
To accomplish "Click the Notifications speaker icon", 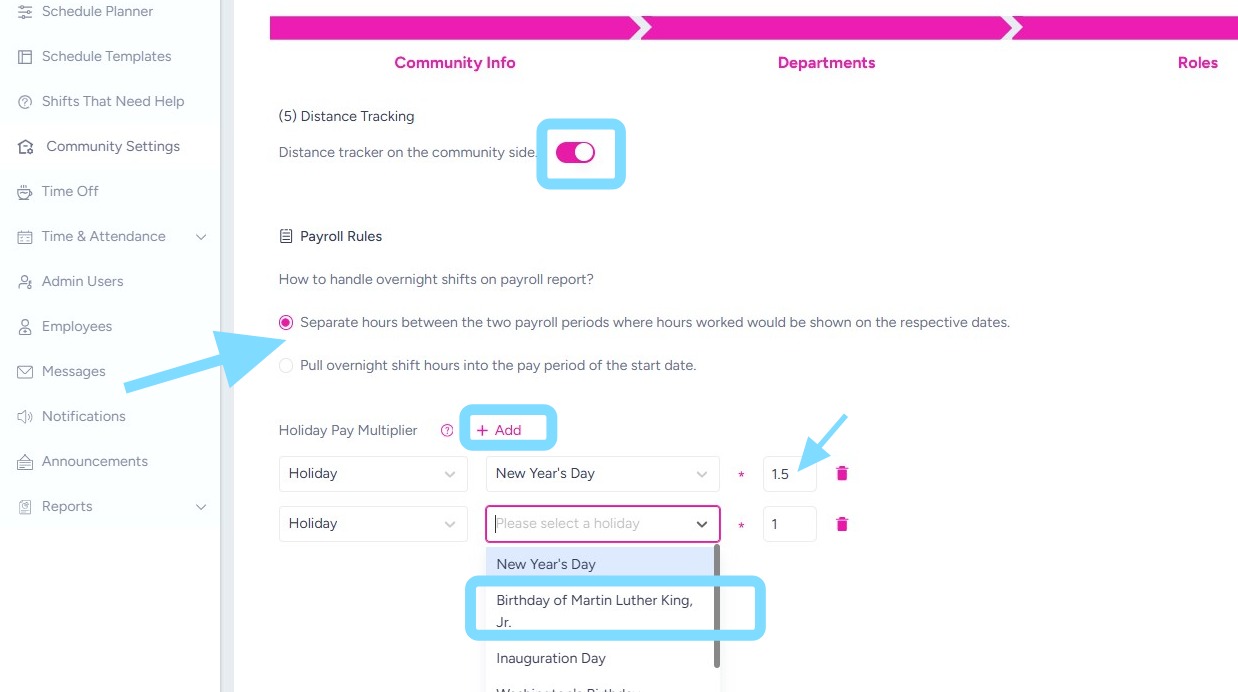I will click(25, 417).
